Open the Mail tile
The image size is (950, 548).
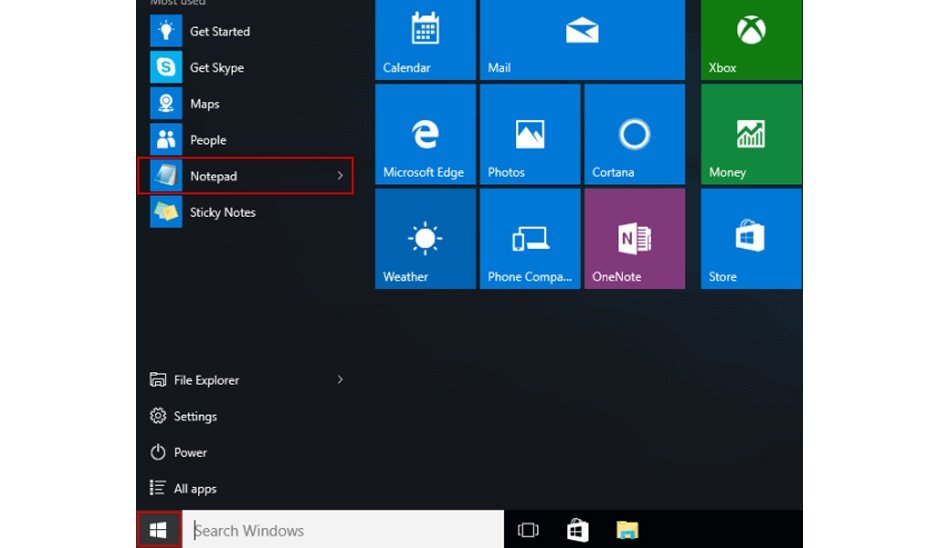pyautogui.click(x=582, y=40)
